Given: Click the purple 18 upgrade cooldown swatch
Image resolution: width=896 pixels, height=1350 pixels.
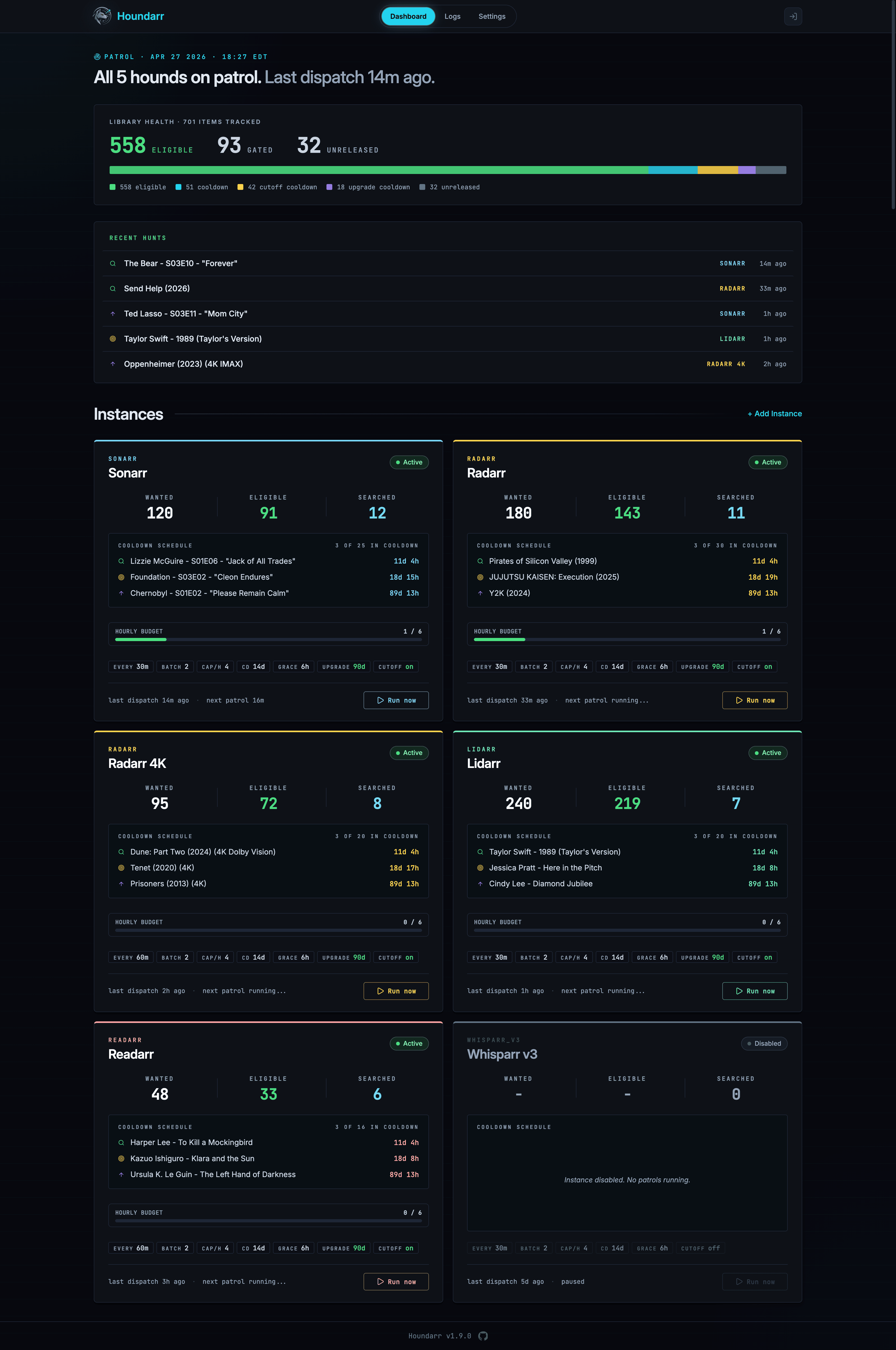Looking at the screenshot, I should click(x=329, y=187).
